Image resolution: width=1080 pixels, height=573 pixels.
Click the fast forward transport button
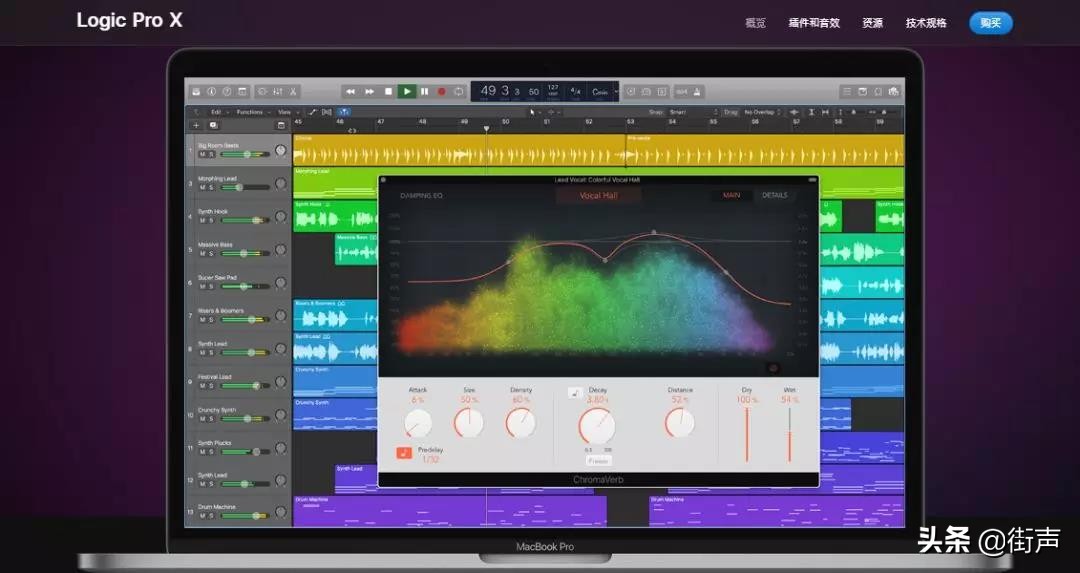click(369, 92)
